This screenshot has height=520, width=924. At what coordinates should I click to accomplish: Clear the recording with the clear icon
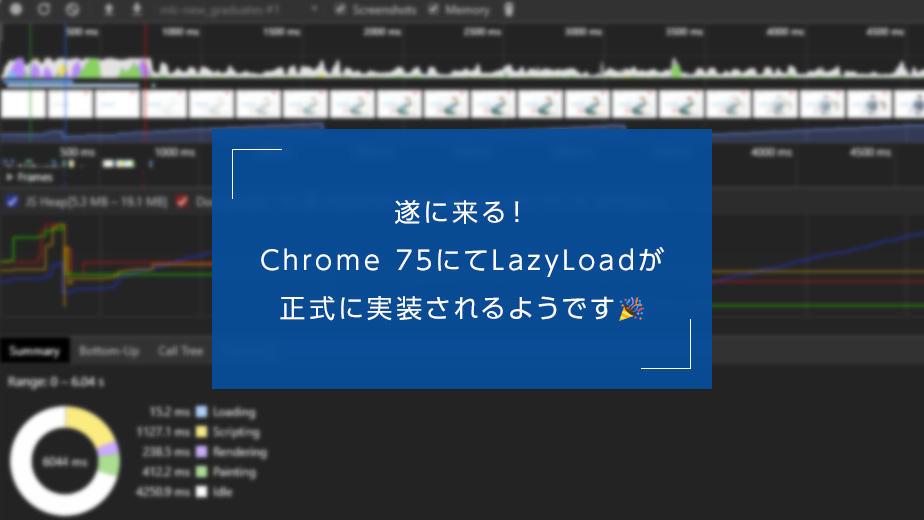[x=72, y=9]
